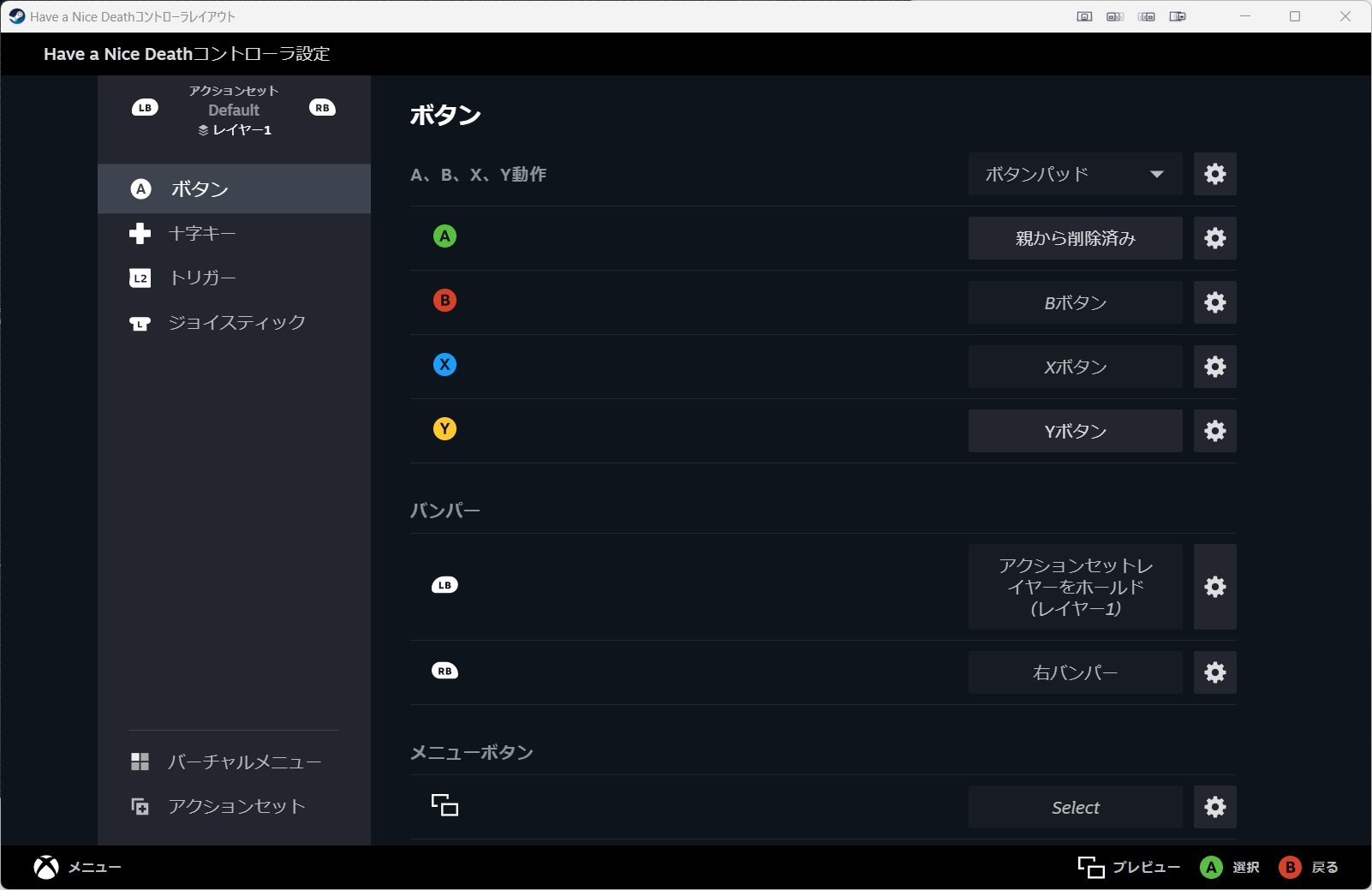Click the fourth title bar layout icon
Viewport: 1372px width, 890px height.
[x=1178, y=16]
